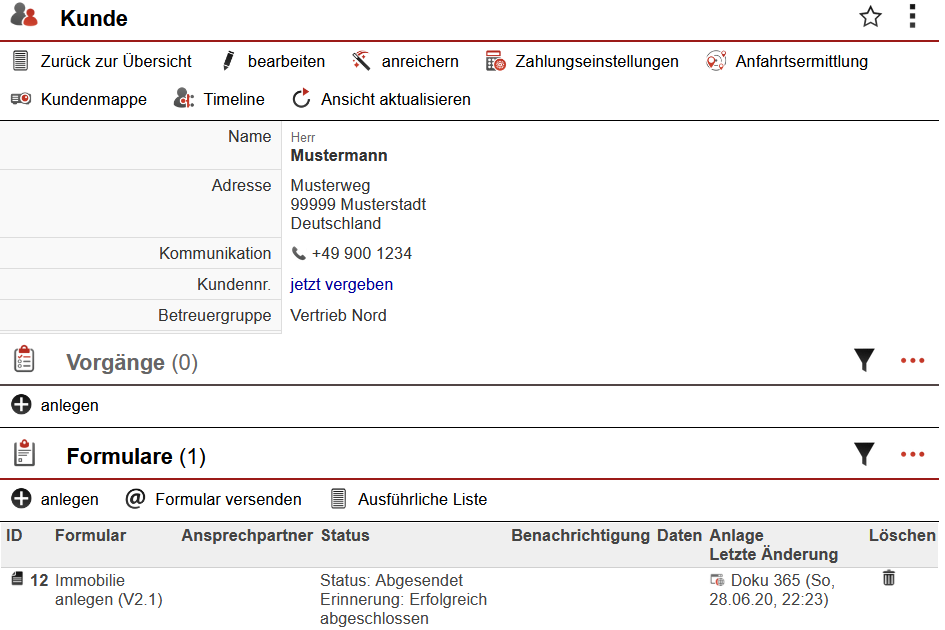Click the Timeline person icon
Screen dimensions: 945x630
(184, 98)
